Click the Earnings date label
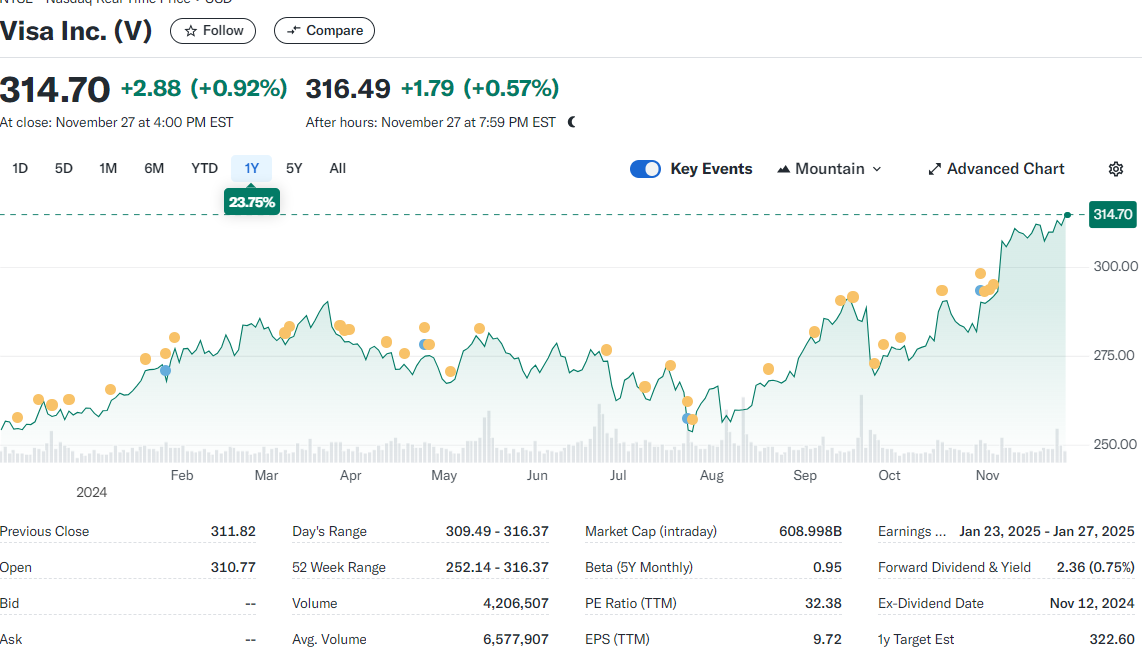The image size is (1147, 661). click(x=911, y=532)
